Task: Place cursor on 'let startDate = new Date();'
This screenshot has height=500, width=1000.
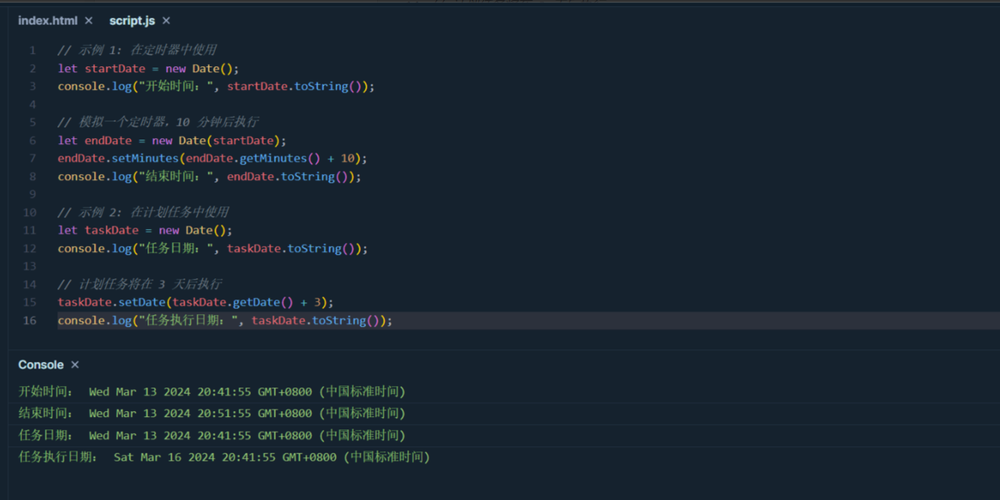Action: point(148,68)
